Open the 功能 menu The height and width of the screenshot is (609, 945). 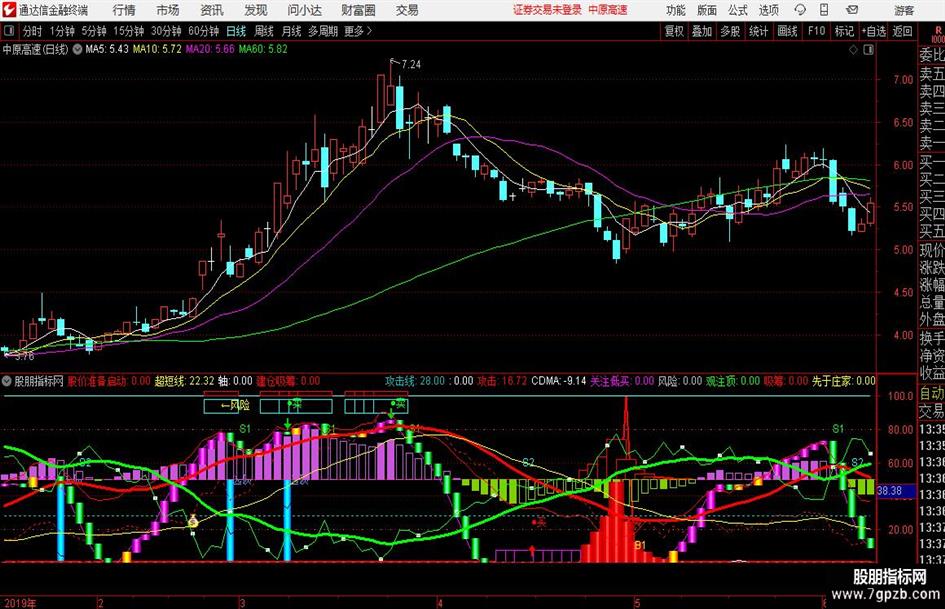[x=676, y=10]
